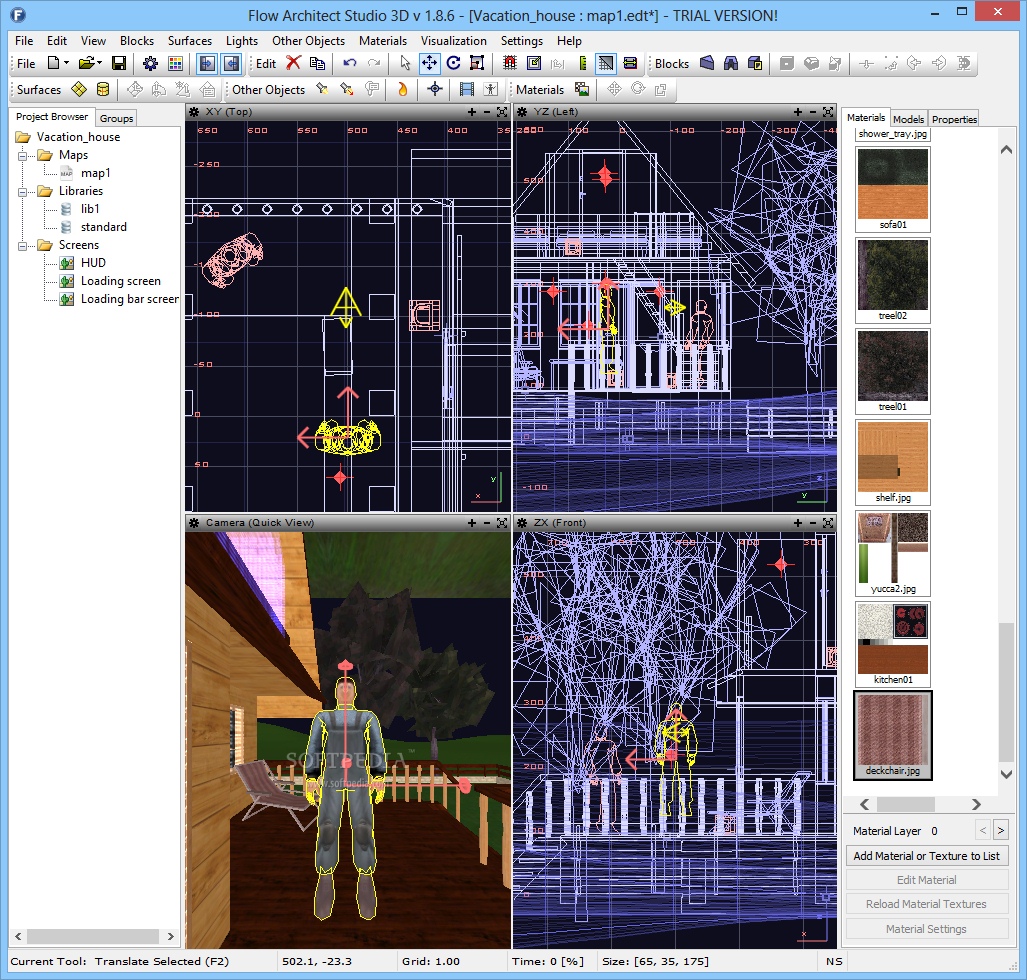Open the Visualization menu
The image size is (1027, 980).
[x=453, y=41]
